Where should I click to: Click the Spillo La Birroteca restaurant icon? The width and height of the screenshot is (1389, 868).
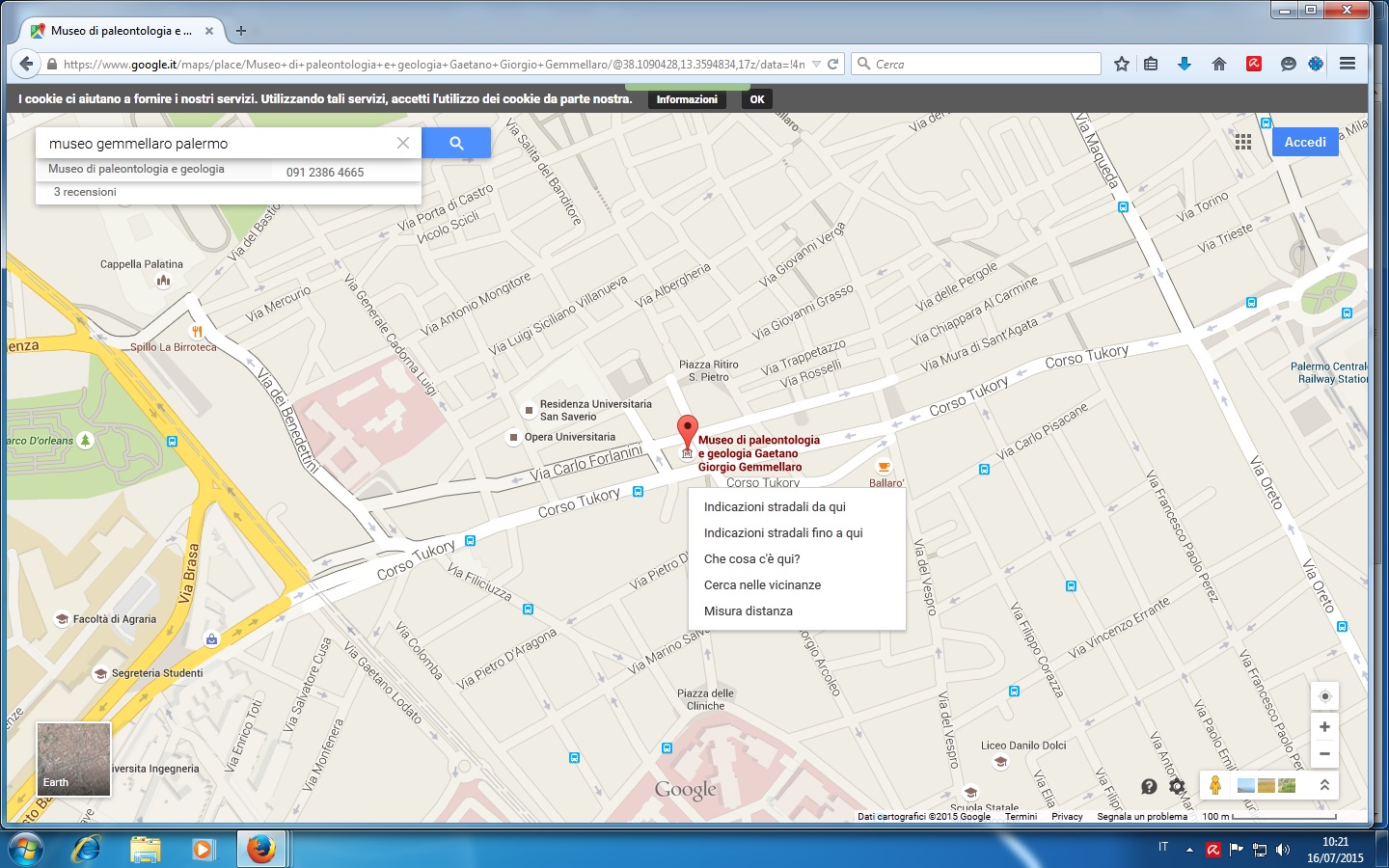[x=197, y=332]
